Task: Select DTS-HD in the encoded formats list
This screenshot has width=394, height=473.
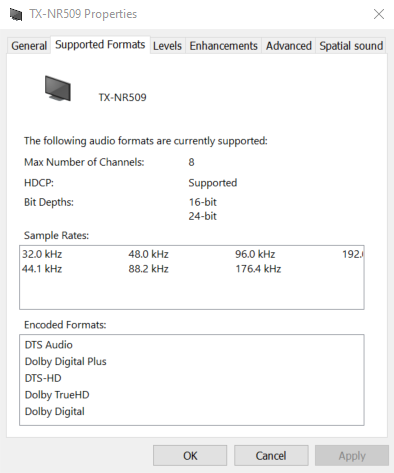Action: tap(43, 378)
